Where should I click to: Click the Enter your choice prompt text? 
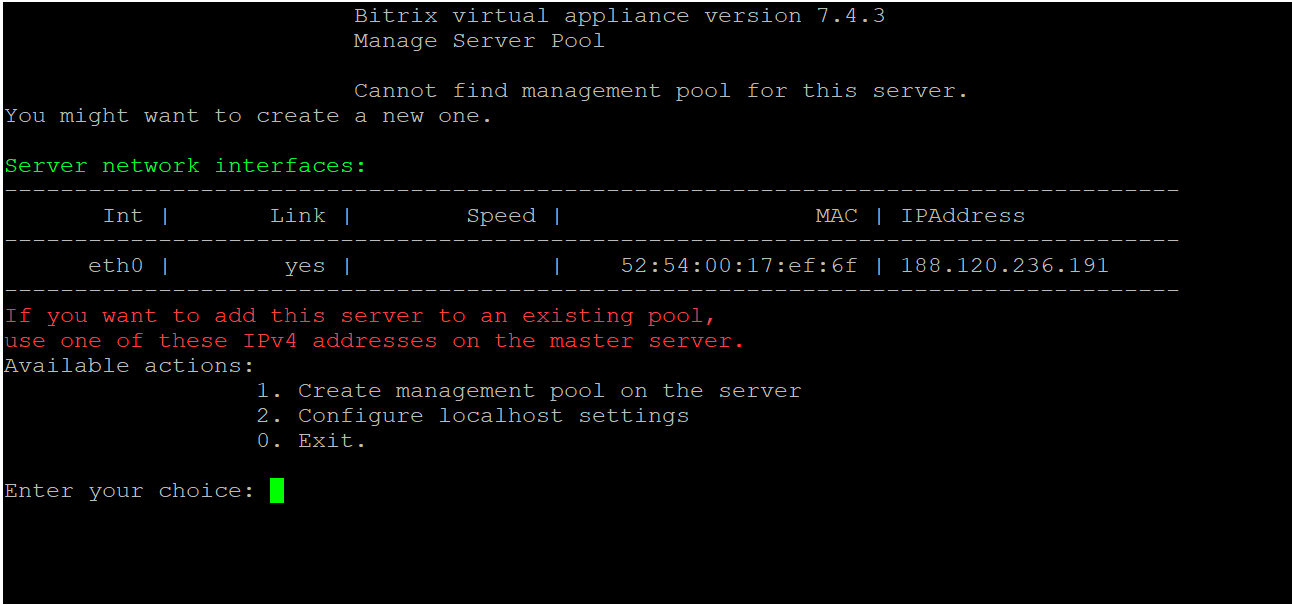(130, 491)
